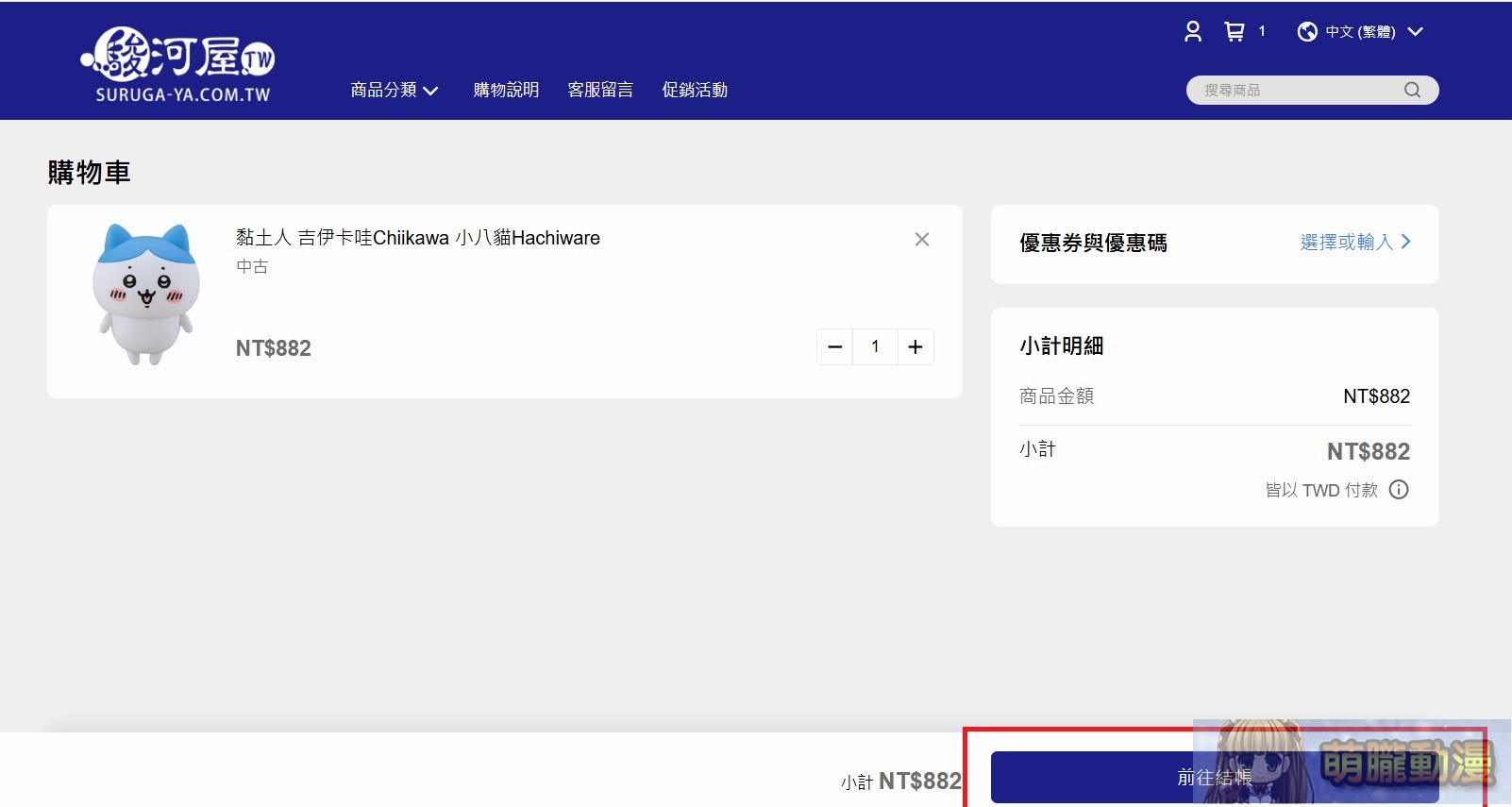Click the item price NT$882 under product name
Screen dimensions: 1512x807
click(x=274, y=348)
